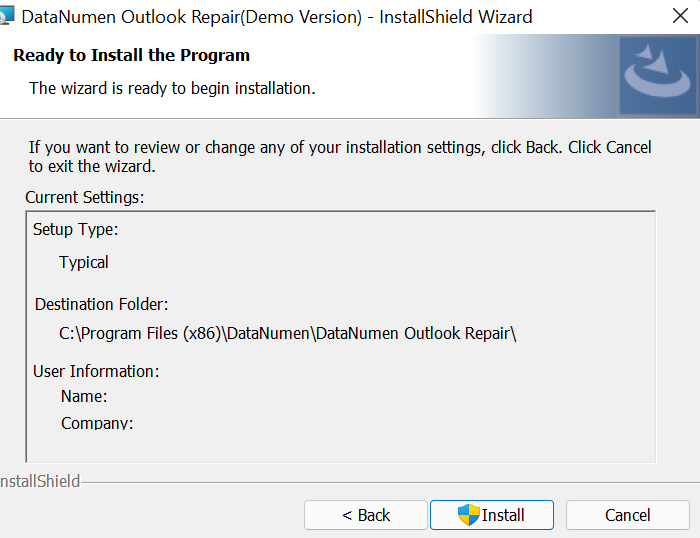Click the InstallShield brand label

coord(40,481)
